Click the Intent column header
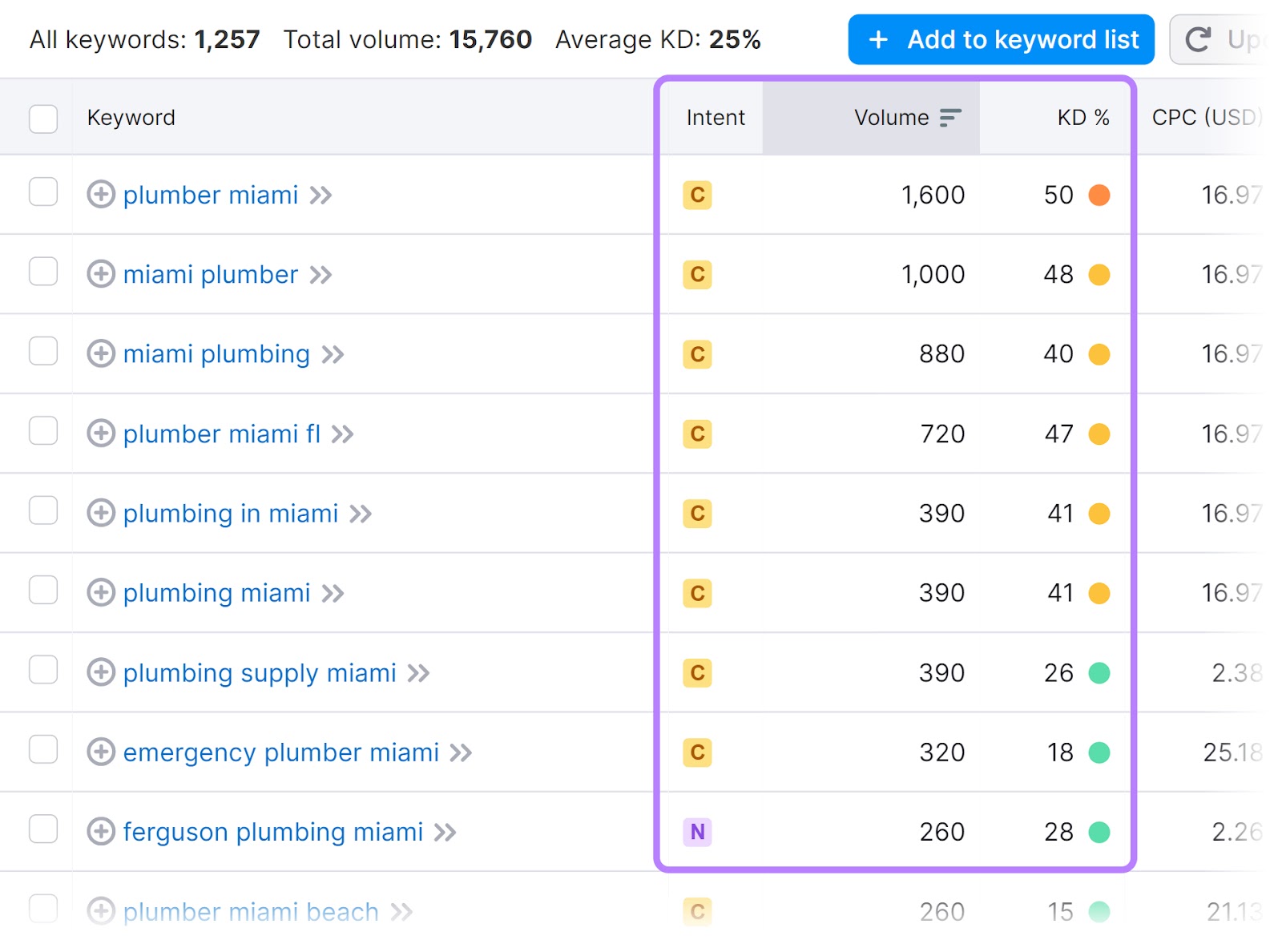 click(x=715, y=117)
